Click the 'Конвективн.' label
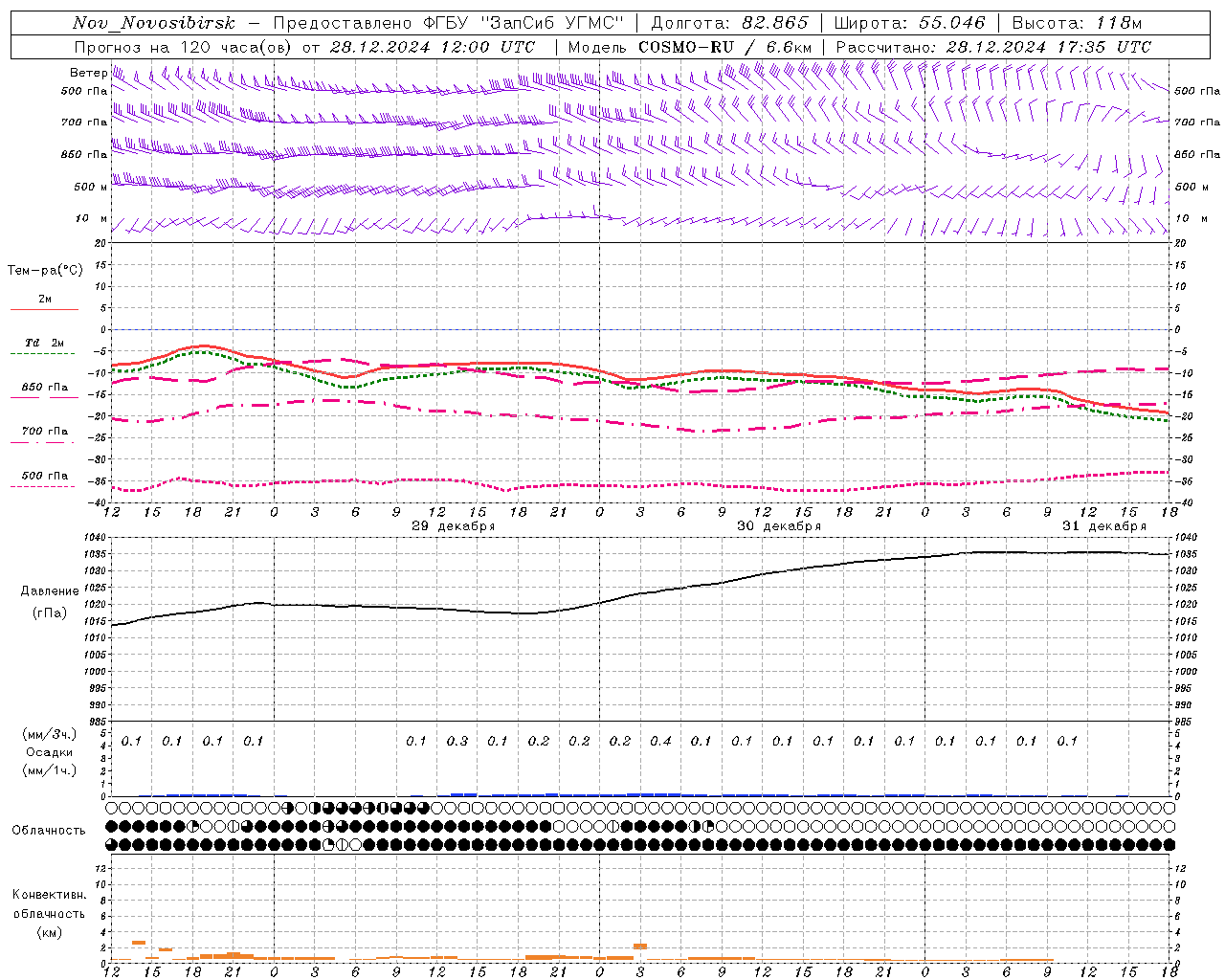This screenshot has height=980, width=1225. tap(49, 895)
